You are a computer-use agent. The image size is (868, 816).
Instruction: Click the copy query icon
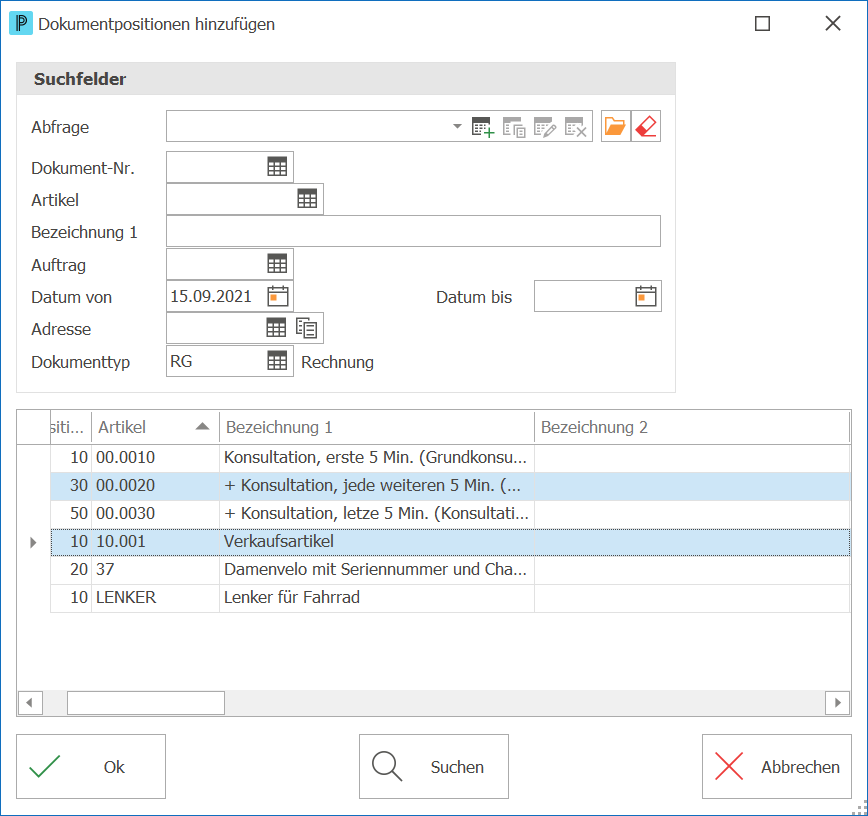(x=514, y=127)
